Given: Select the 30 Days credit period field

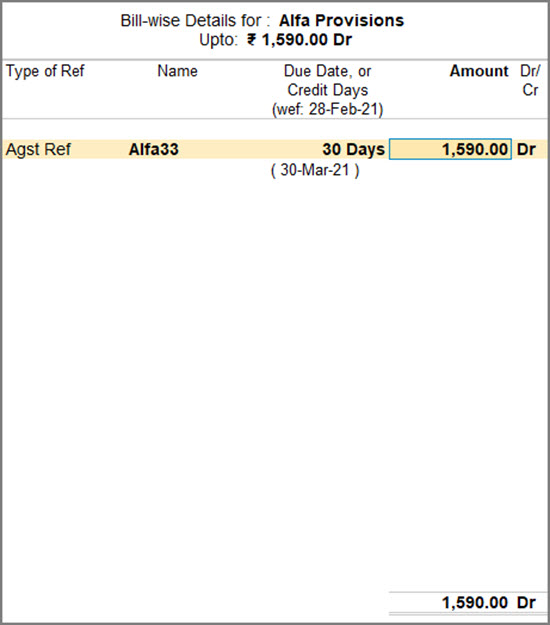Looking at the screenshot, I should [354, 149].
